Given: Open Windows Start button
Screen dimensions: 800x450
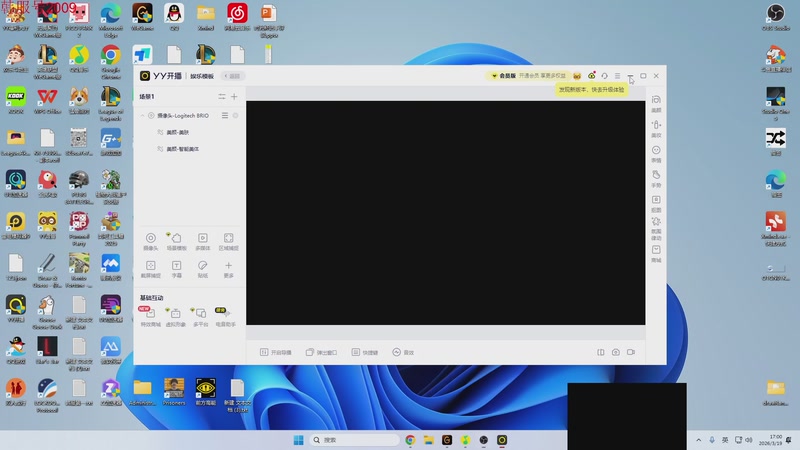Looking at the screenshot, I should 298,440.
